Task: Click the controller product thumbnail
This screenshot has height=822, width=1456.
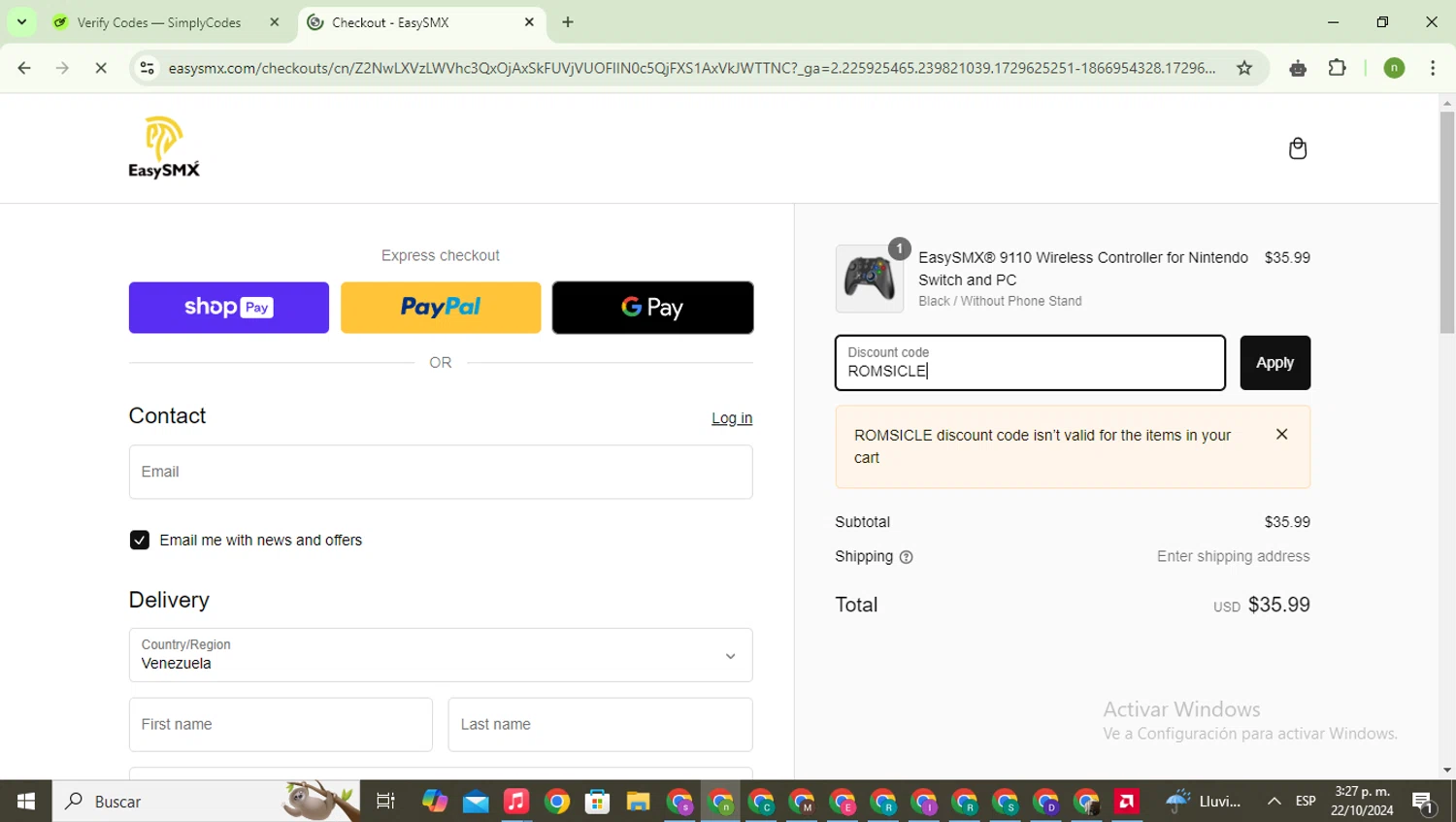Action: 869,279
